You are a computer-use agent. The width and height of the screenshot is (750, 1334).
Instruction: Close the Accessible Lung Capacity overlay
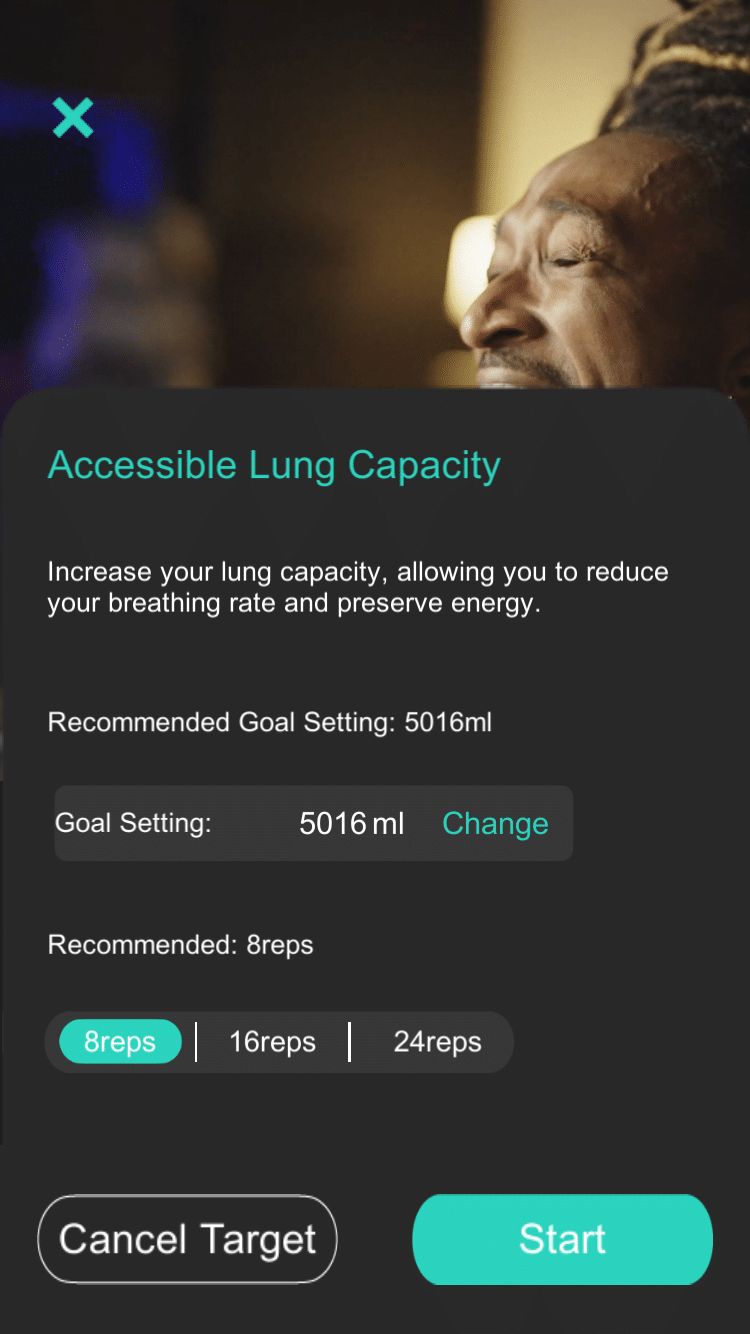point(73,117)
